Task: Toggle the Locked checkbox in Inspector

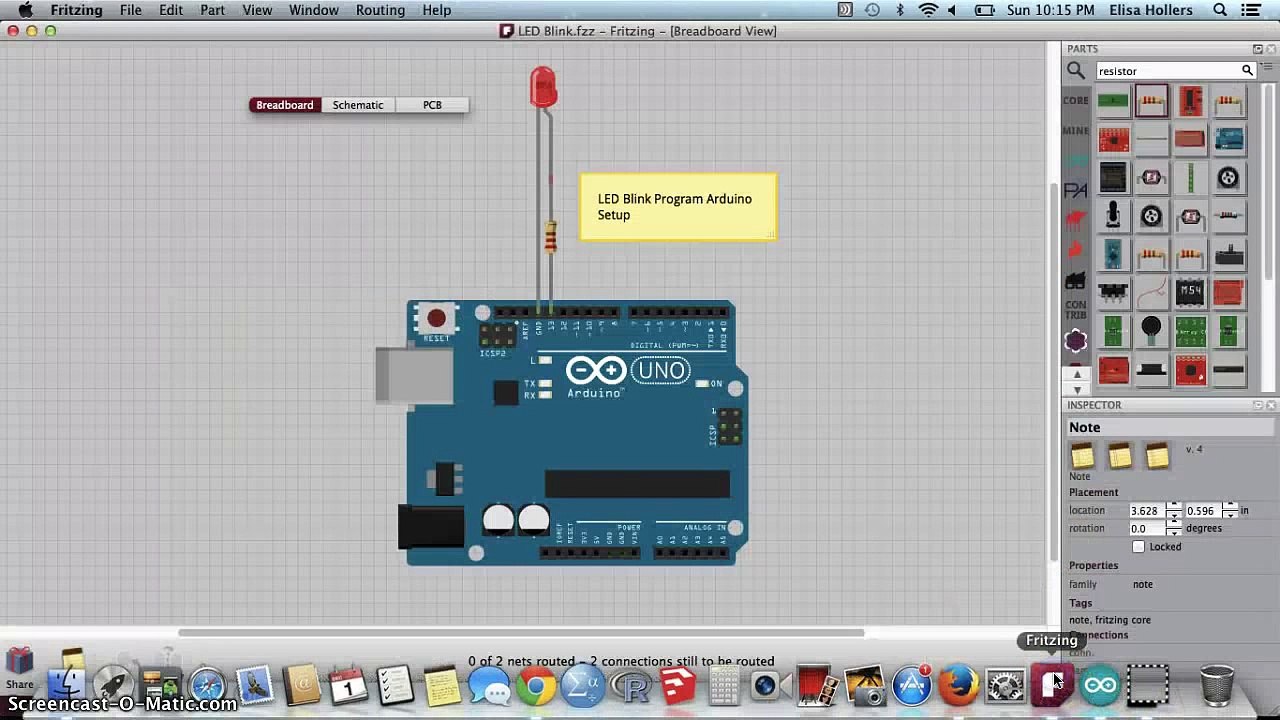Action: tap(1138, 547)
